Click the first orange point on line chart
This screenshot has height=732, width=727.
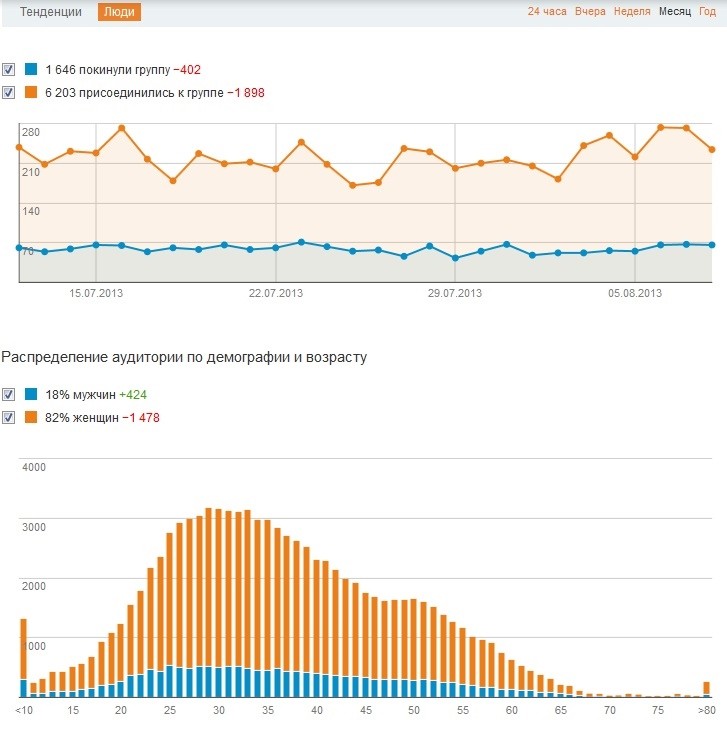(x=19, y=147)
